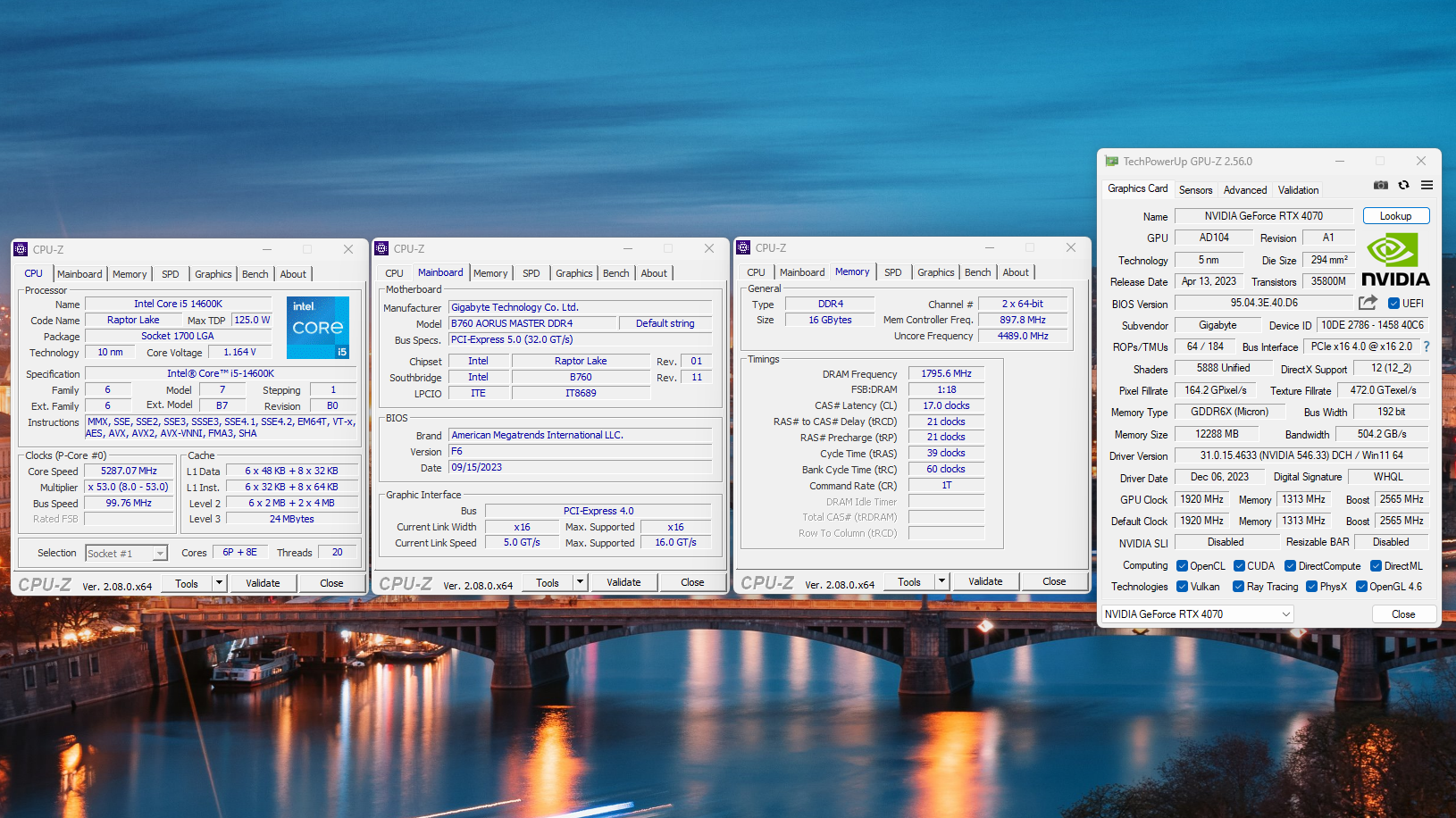The height and width of the screenshot is (818, 1456).
Task: Toggle the CUDA checkbox
Action: point(1239,566)
